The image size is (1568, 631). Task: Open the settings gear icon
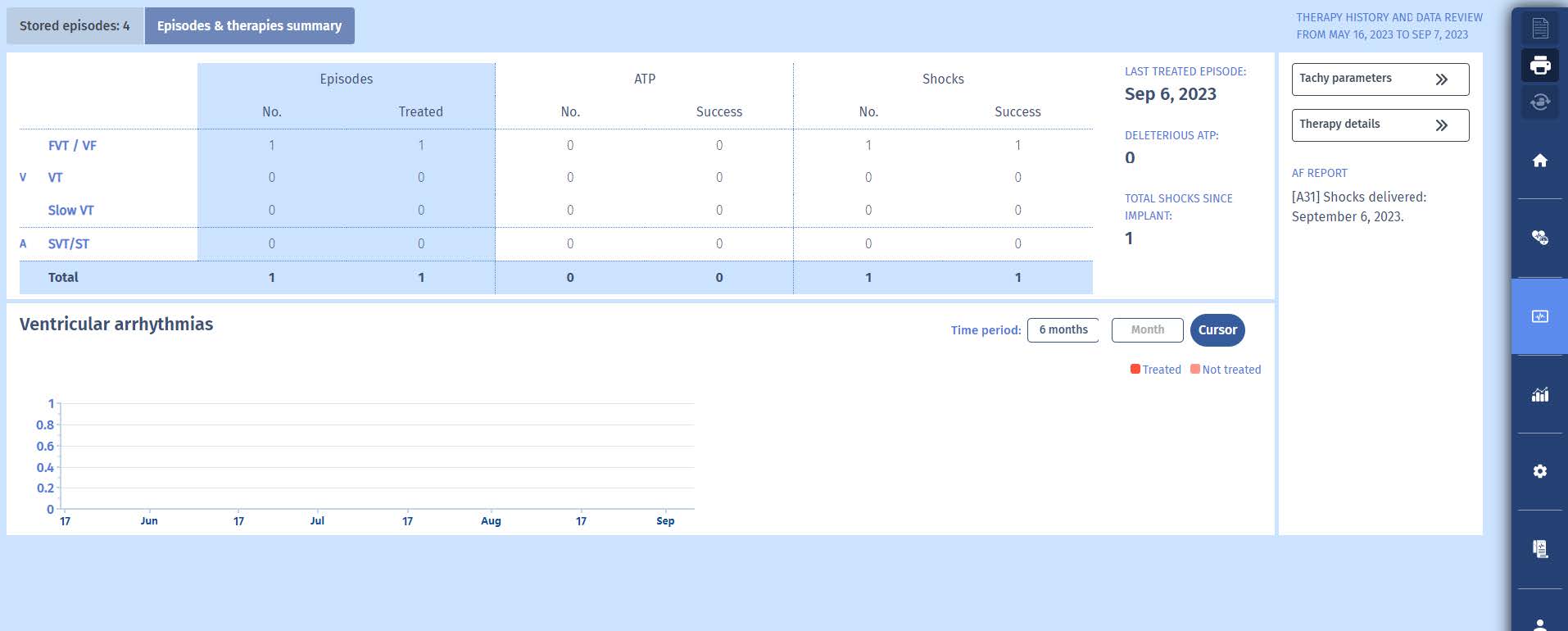(x=1539, y=471)
